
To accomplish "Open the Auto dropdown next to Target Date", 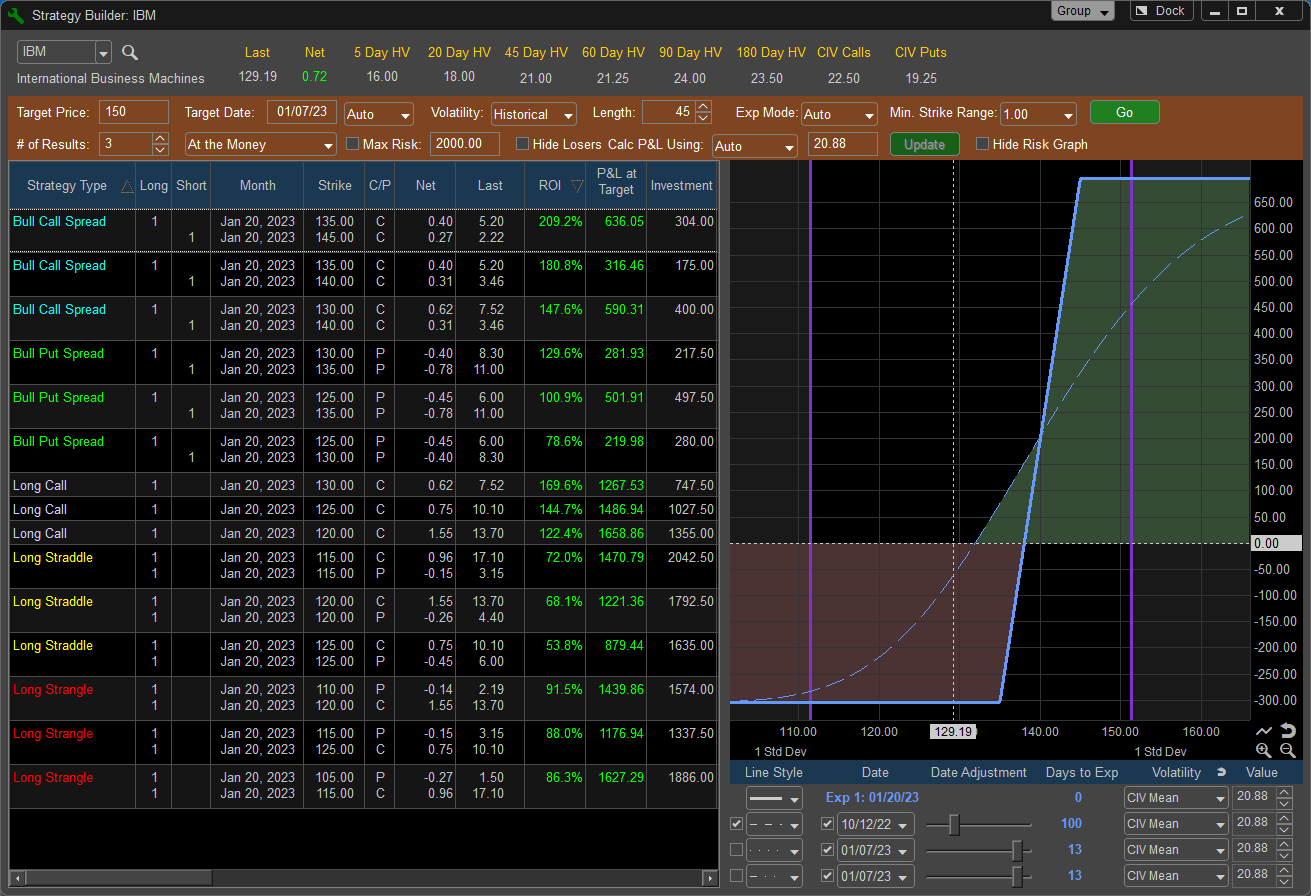I will pyautogui.click(x=378, y=114).
